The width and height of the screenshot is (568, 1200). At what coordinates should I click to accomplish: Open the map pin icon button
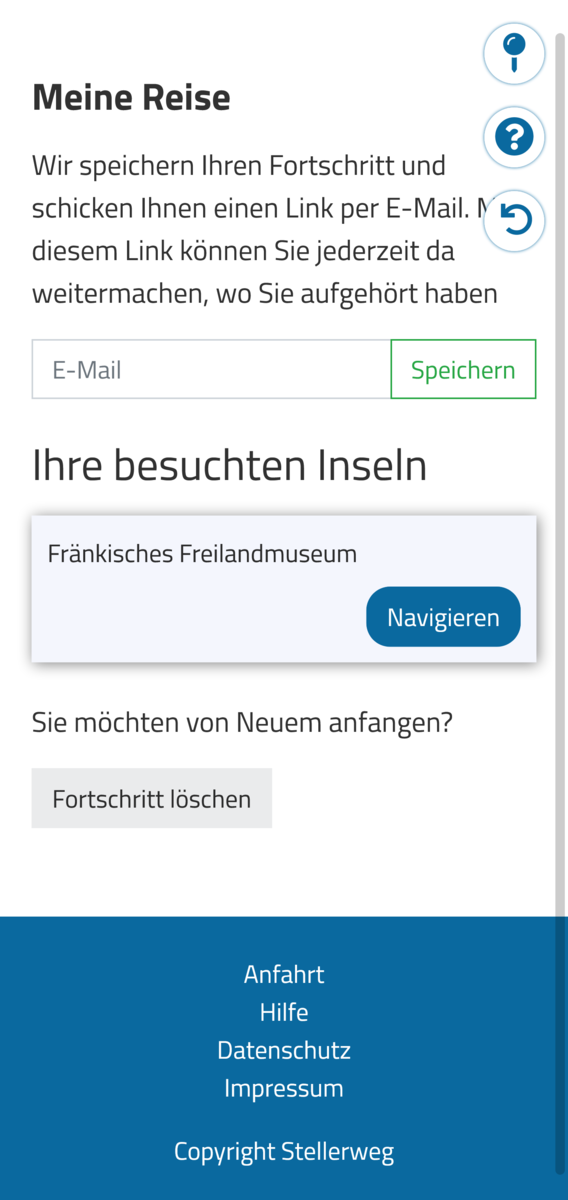click(x=514, y=53)
